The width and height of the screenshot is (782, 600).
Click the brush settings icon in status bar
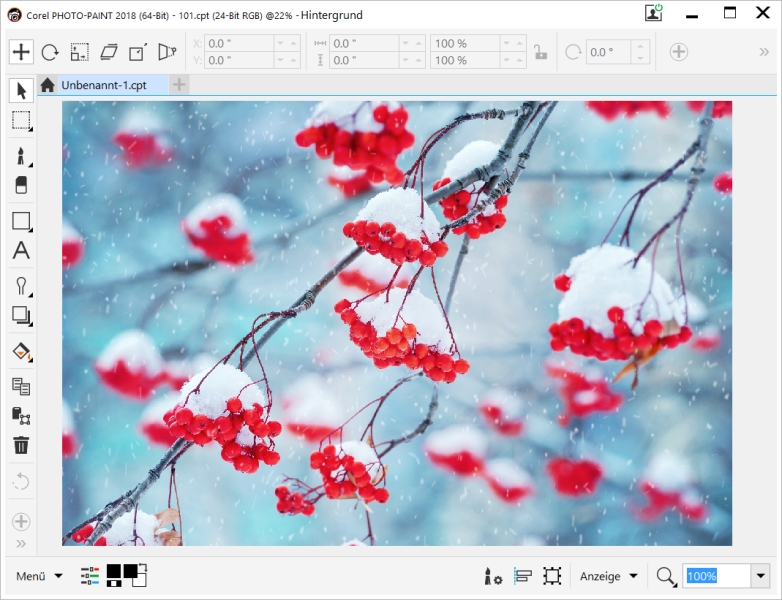tap(493, 576)
